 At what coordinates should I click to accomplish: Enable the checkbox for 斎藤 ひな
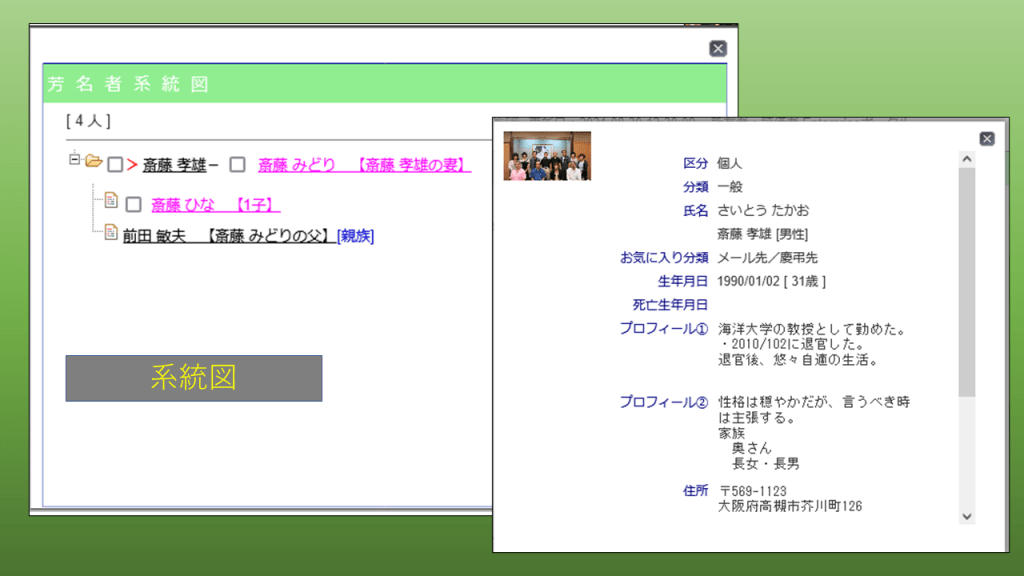point(133,205)
